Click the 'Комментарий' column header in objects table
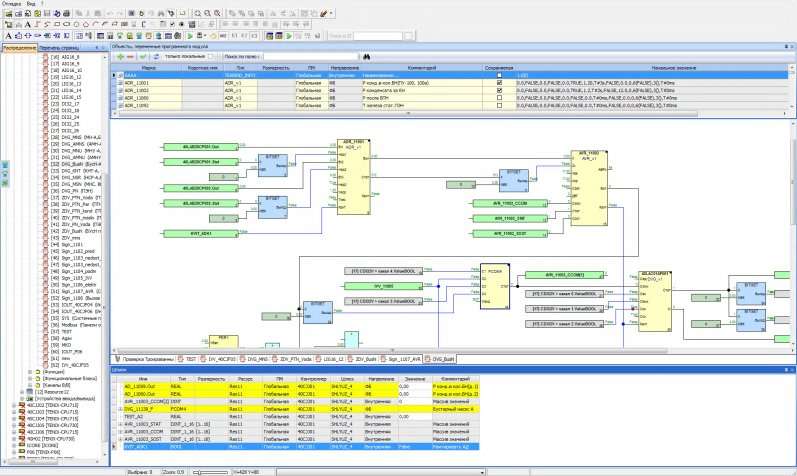The height and width of the screenshot is (476, 797). click(x=421, y=68)
